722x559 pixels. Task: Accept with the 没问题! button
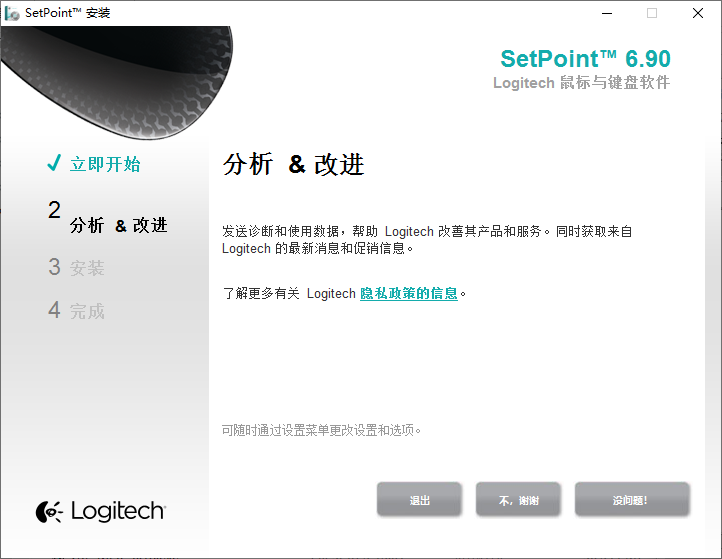(x=632, y=499)
